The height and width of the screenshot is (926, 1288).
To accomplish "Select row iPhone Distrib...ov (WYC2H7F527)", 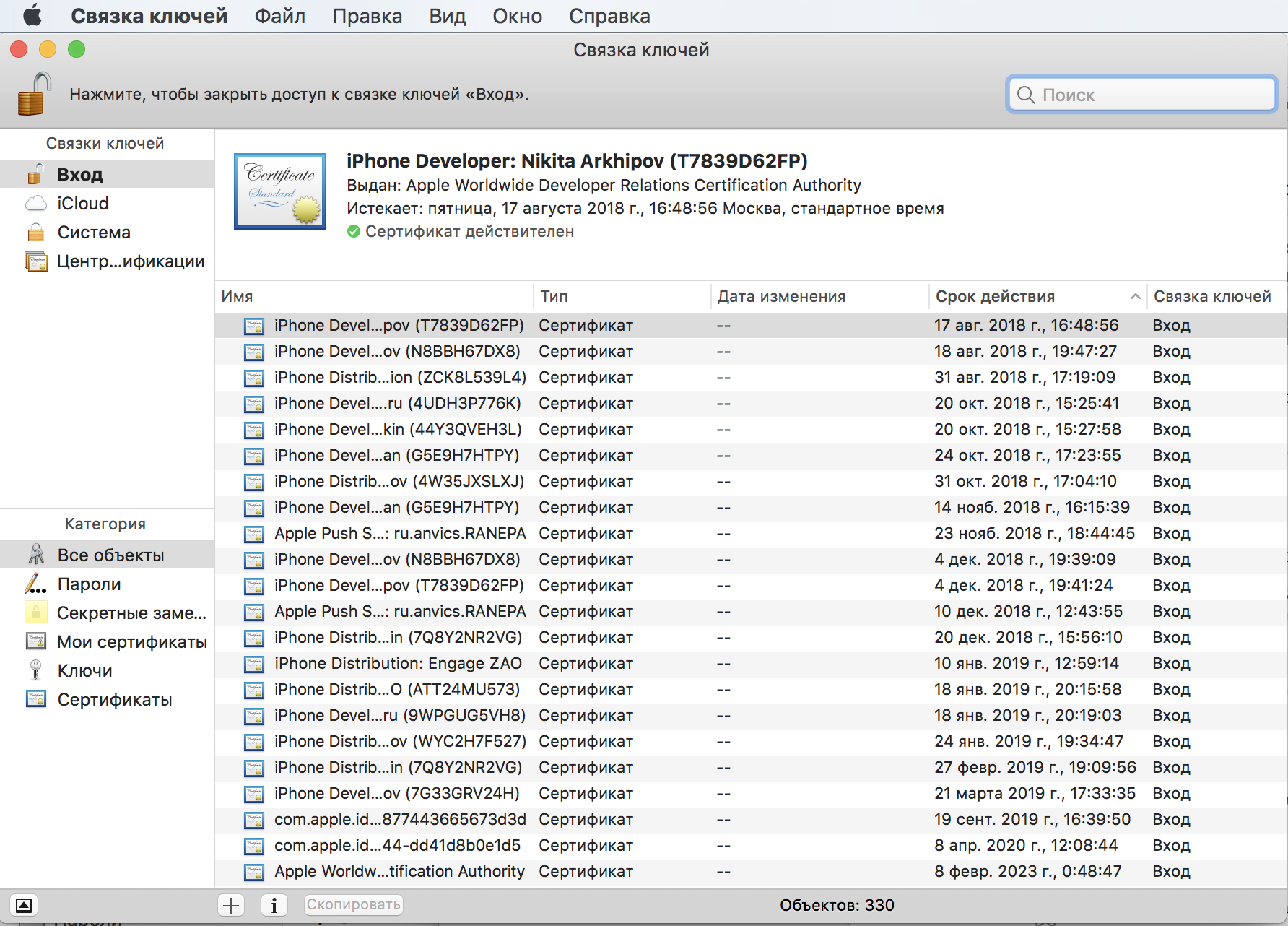I will click(751, 741).
